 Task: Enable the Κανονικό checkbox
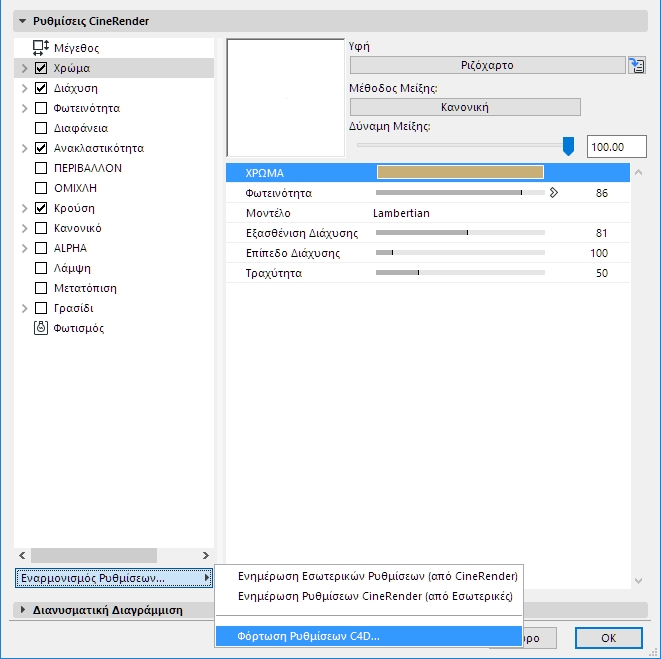(41, 228)
